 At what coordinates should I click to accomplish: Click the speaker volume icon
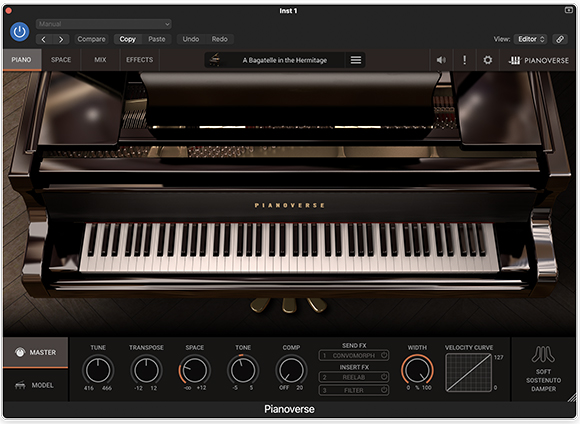(441, 60)
